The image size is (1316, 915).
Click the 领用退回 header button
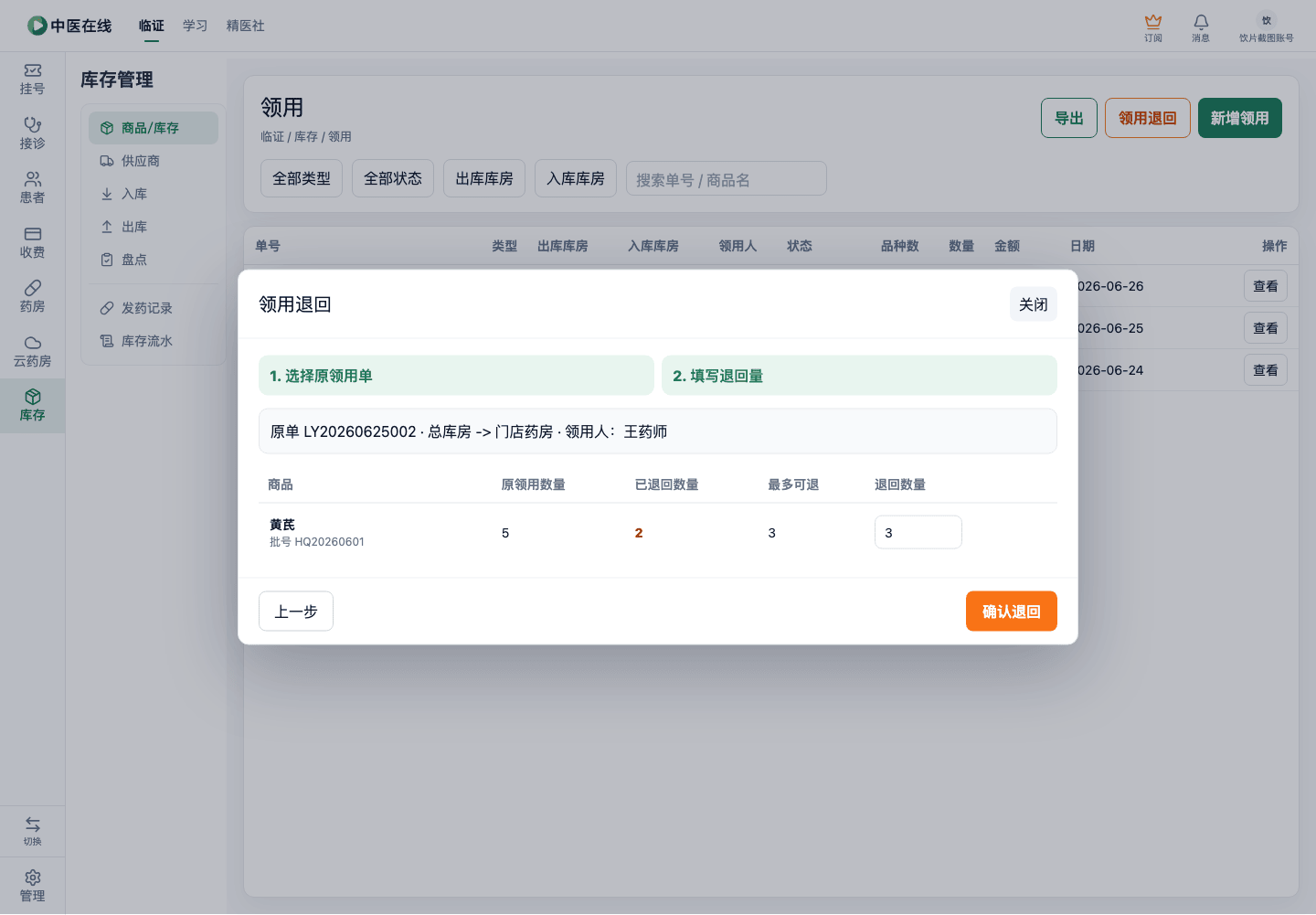(x=1148, y=118)
